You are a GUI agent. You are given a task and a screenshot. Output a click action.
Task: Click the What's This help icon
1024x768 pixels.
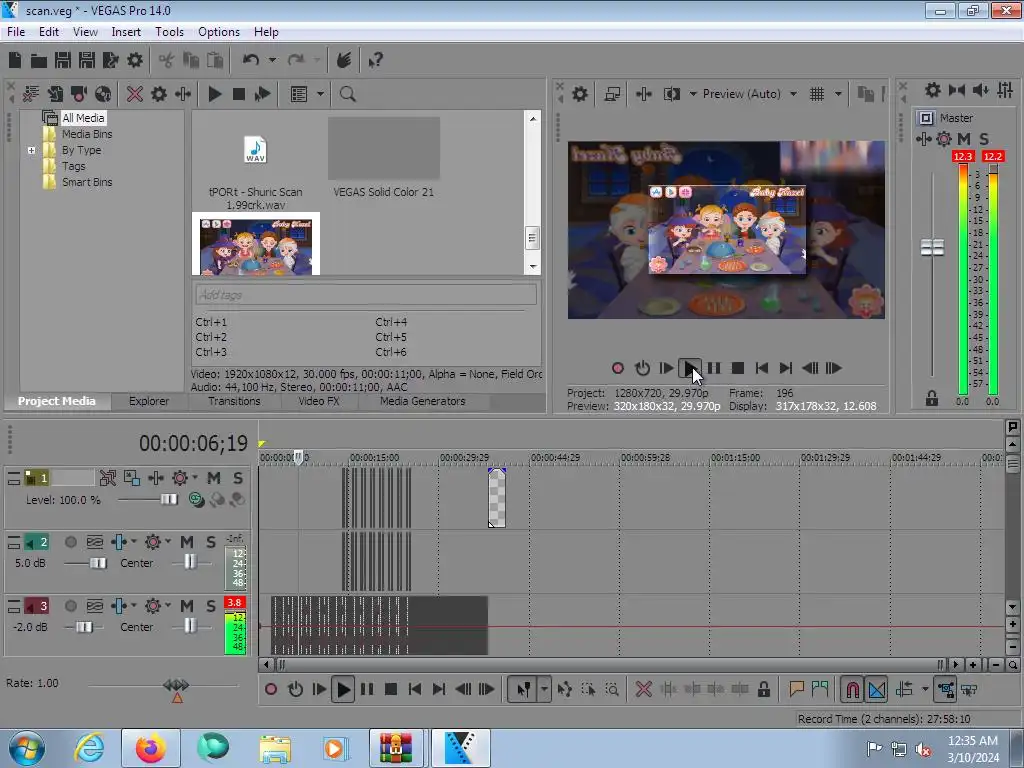pyautogui.click(x=375, y=61)
